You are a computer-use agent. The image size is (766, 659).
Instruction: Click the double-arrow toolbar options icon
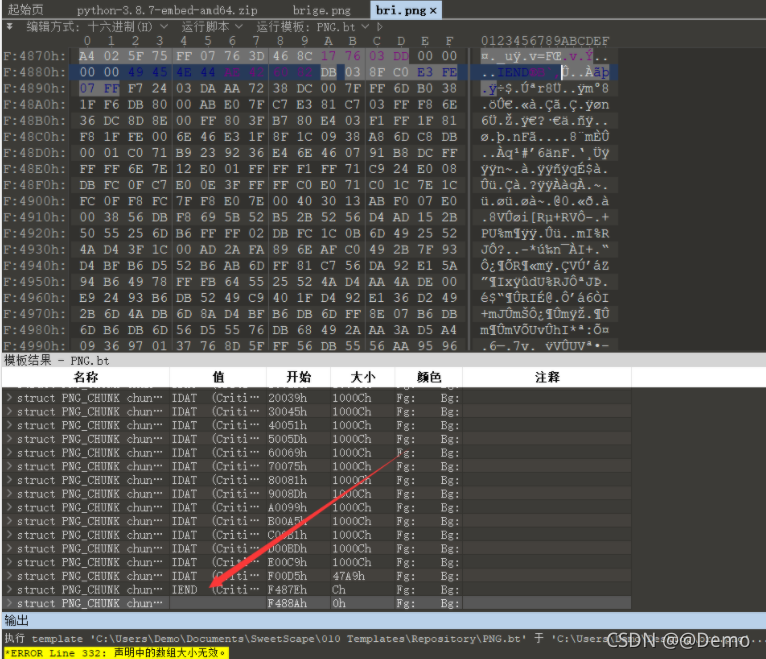[9, 27]
